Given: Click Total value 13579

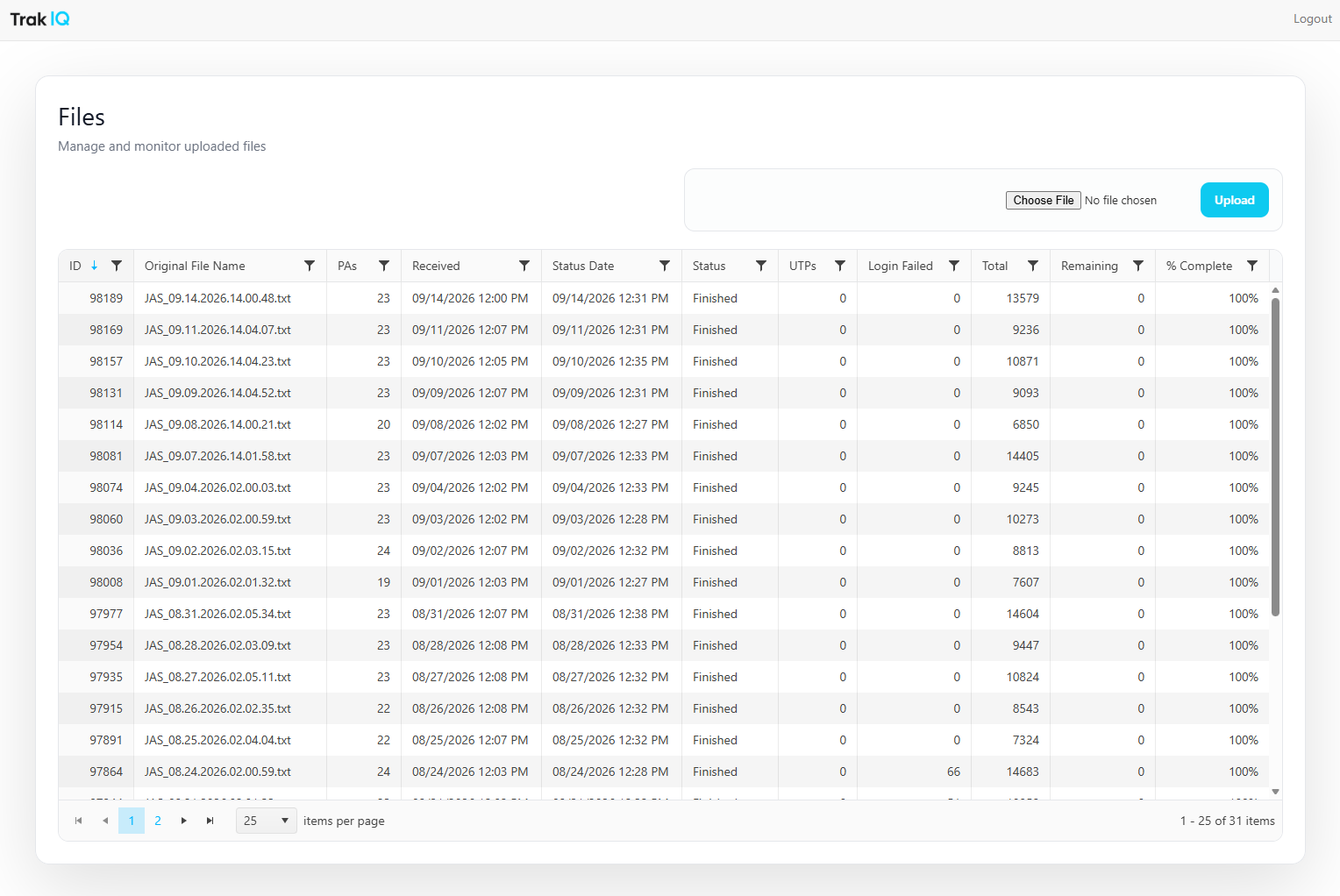Looking at the screenshot, I should (1023, 298).
